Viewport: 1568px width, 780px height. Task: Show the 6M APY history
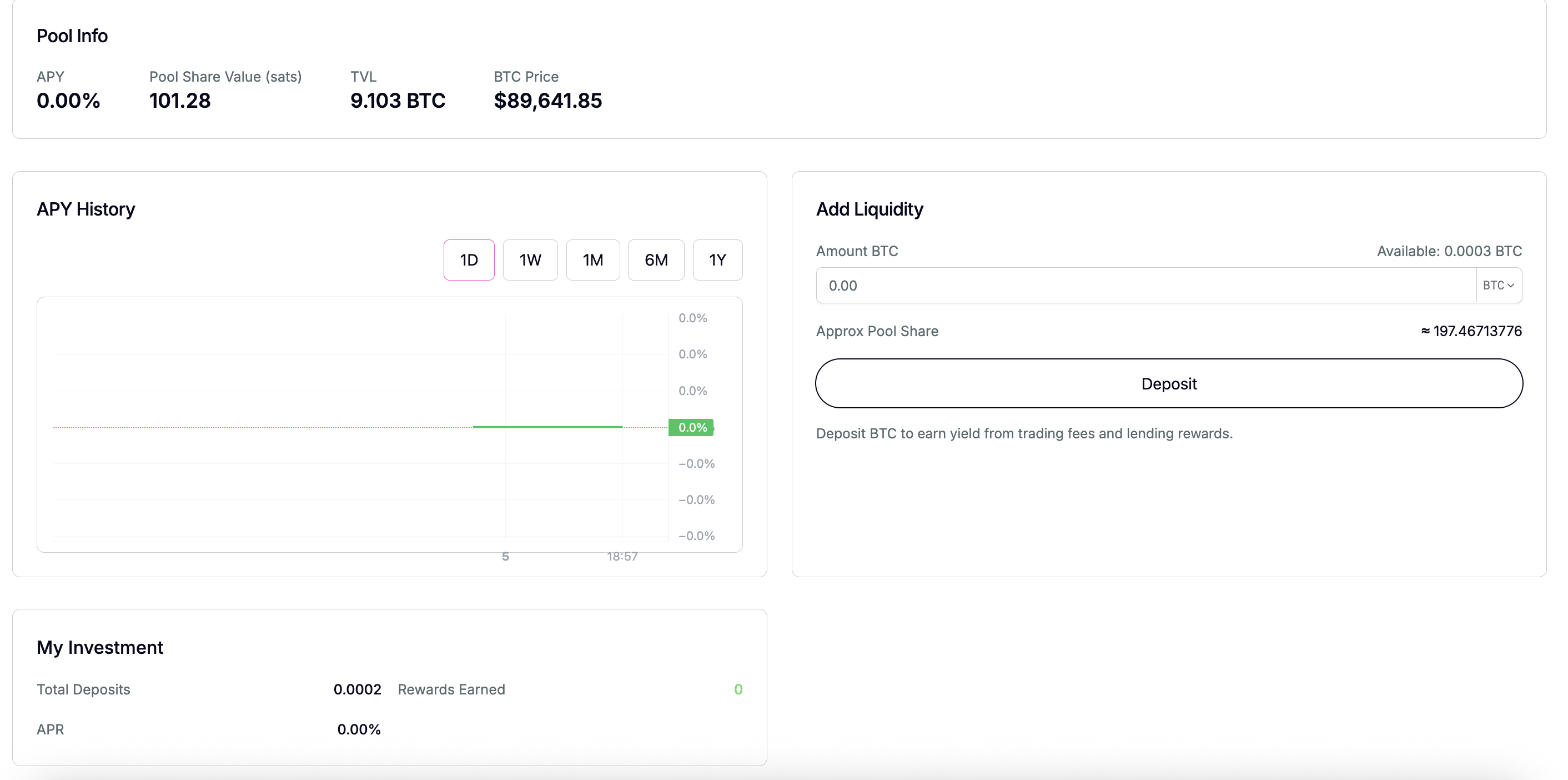(x=656, y=260)
